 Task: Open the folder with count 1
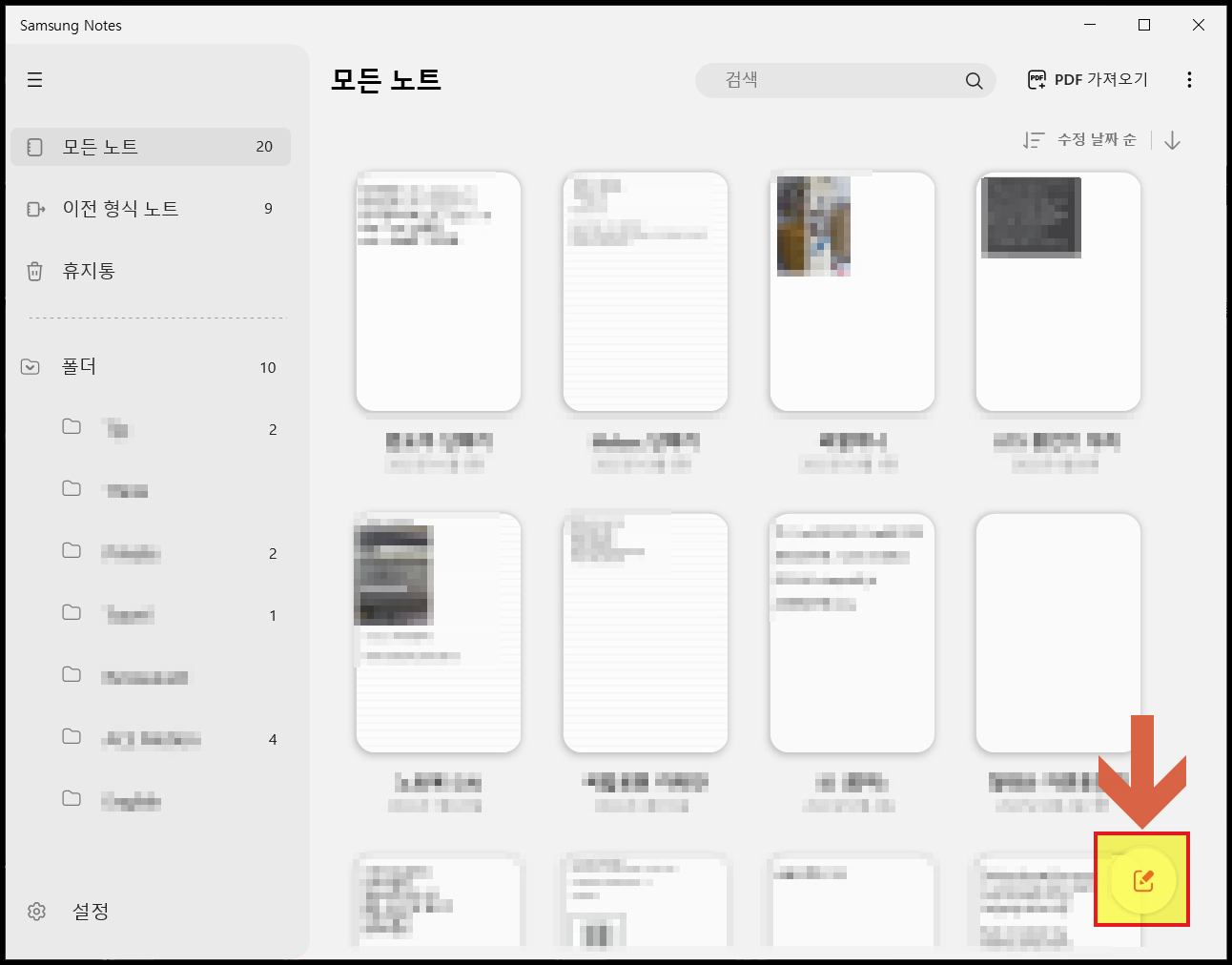[172, 615]
